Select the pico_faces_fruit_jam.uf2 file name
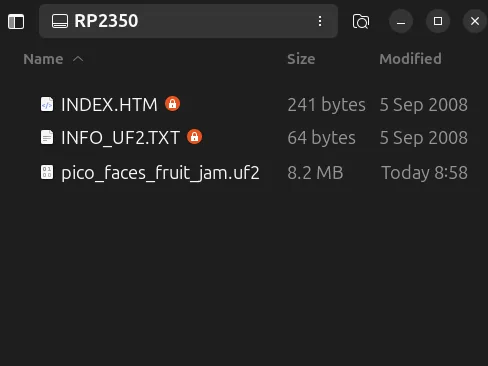The image size is (488, 366). (160, 173)
